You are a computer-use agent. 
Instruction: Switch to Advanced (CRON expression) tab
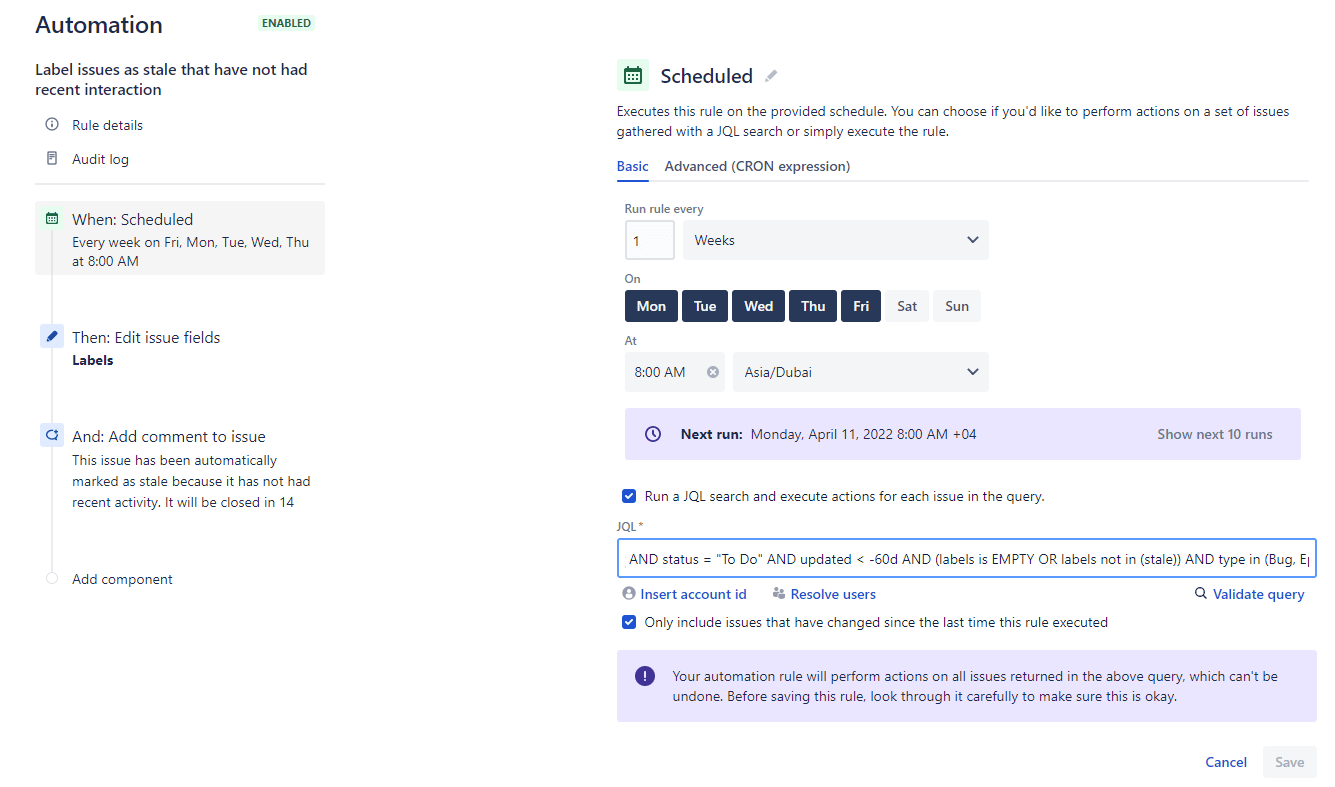757,167
